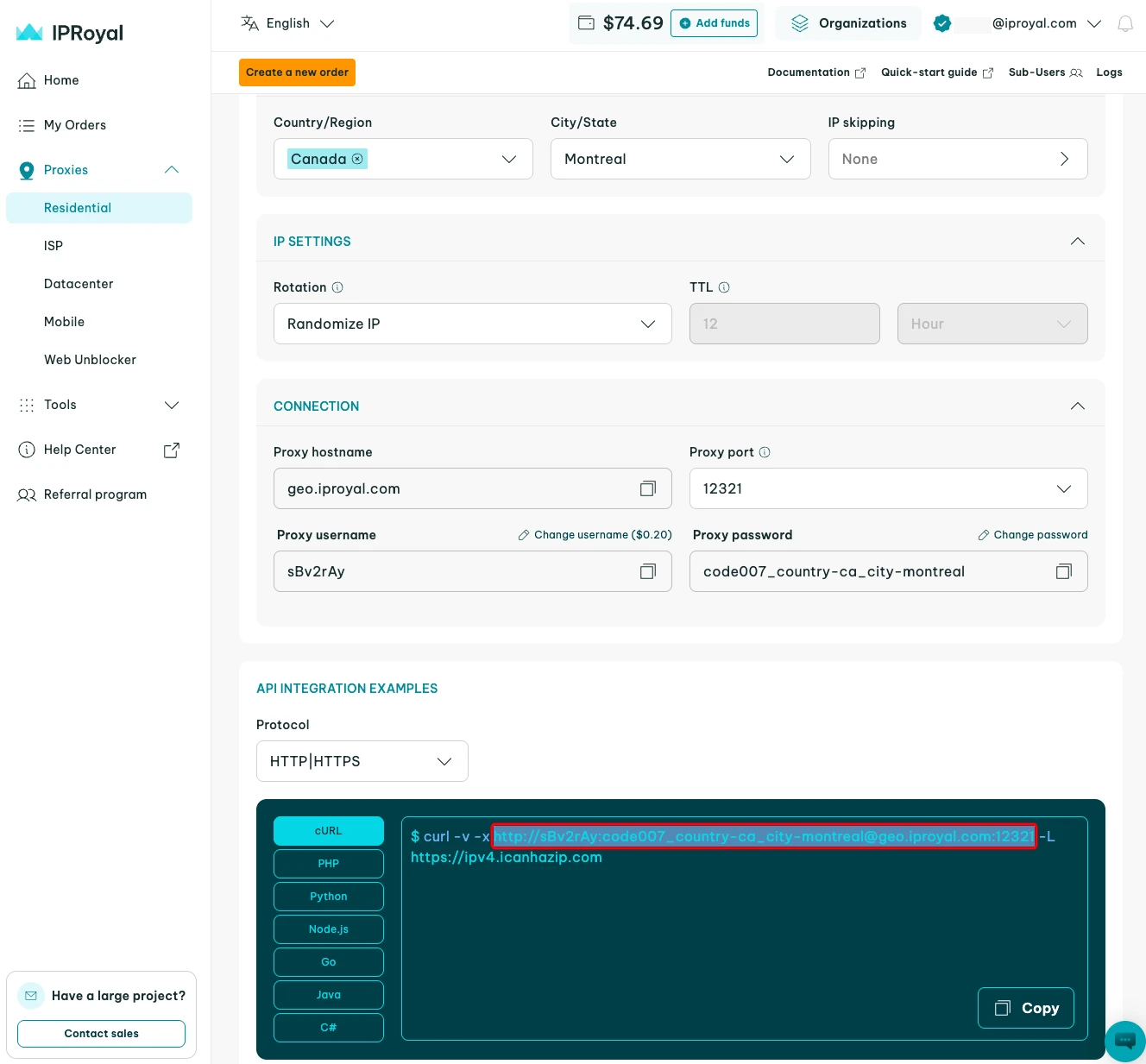Click the large project mail icon
The width and height of the screenshot is (1146, 1064).
(x=31, y=996)
